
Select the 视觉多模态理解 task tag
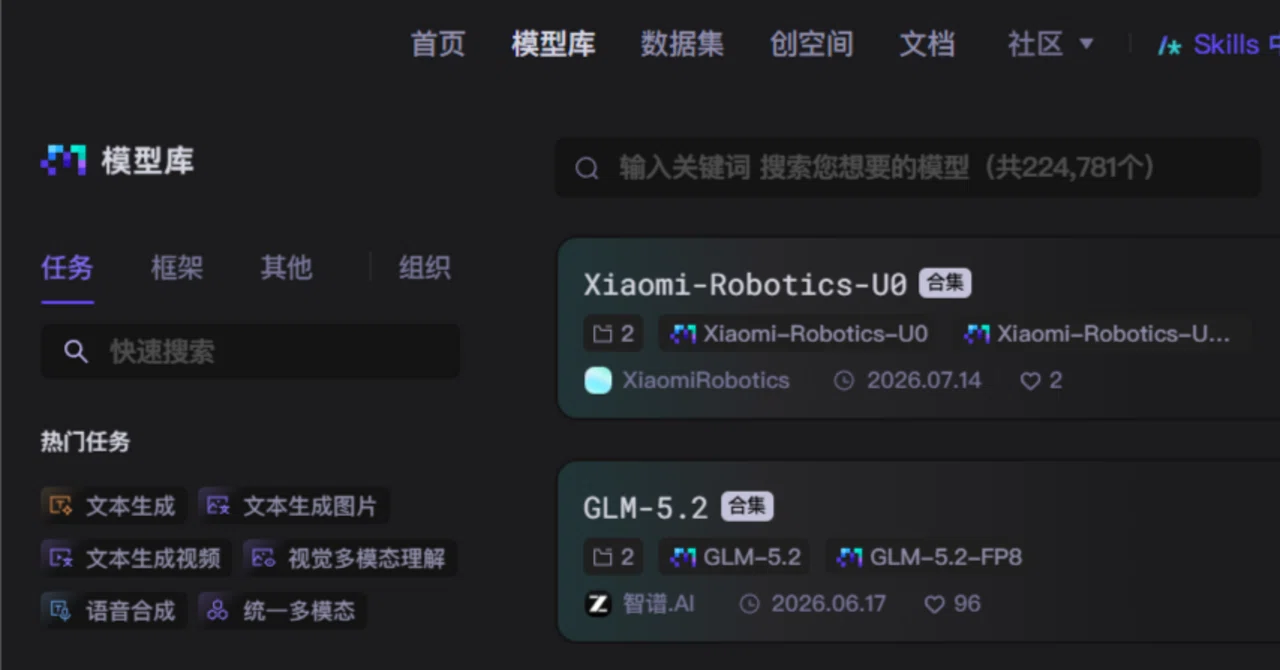pyautogui.click(x=350, y=558)
